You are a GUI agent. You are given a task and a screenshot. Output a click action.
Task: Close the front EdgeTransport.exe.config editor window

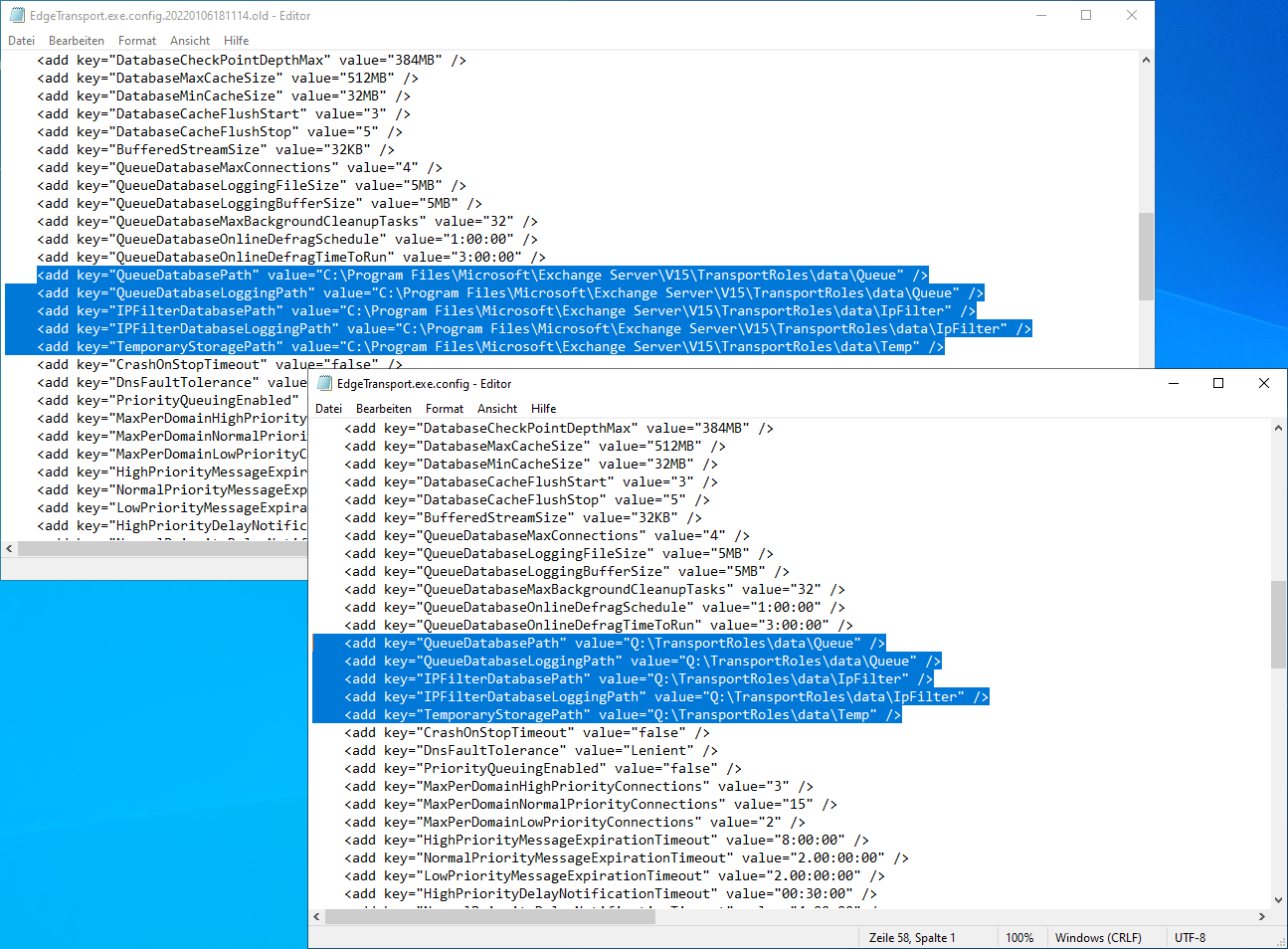pos(1263,384)
